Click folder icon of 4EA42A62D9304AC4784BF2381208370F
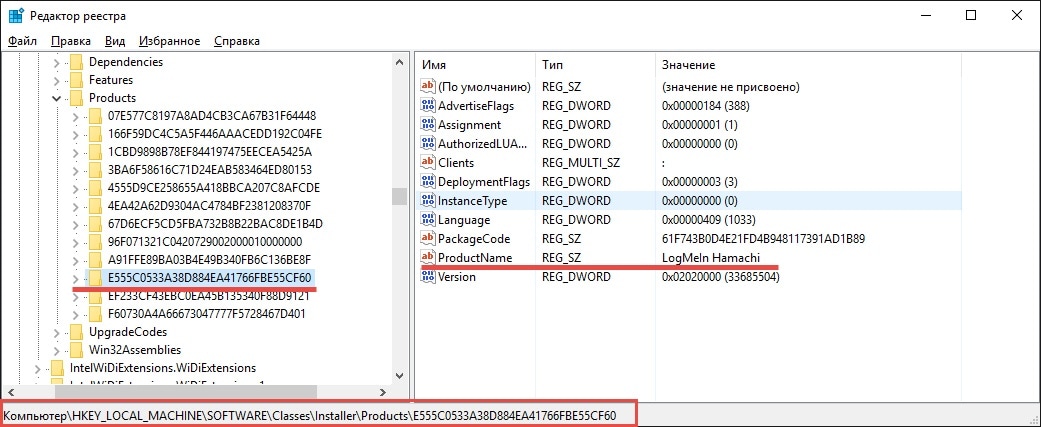 [x=95, y=206]
